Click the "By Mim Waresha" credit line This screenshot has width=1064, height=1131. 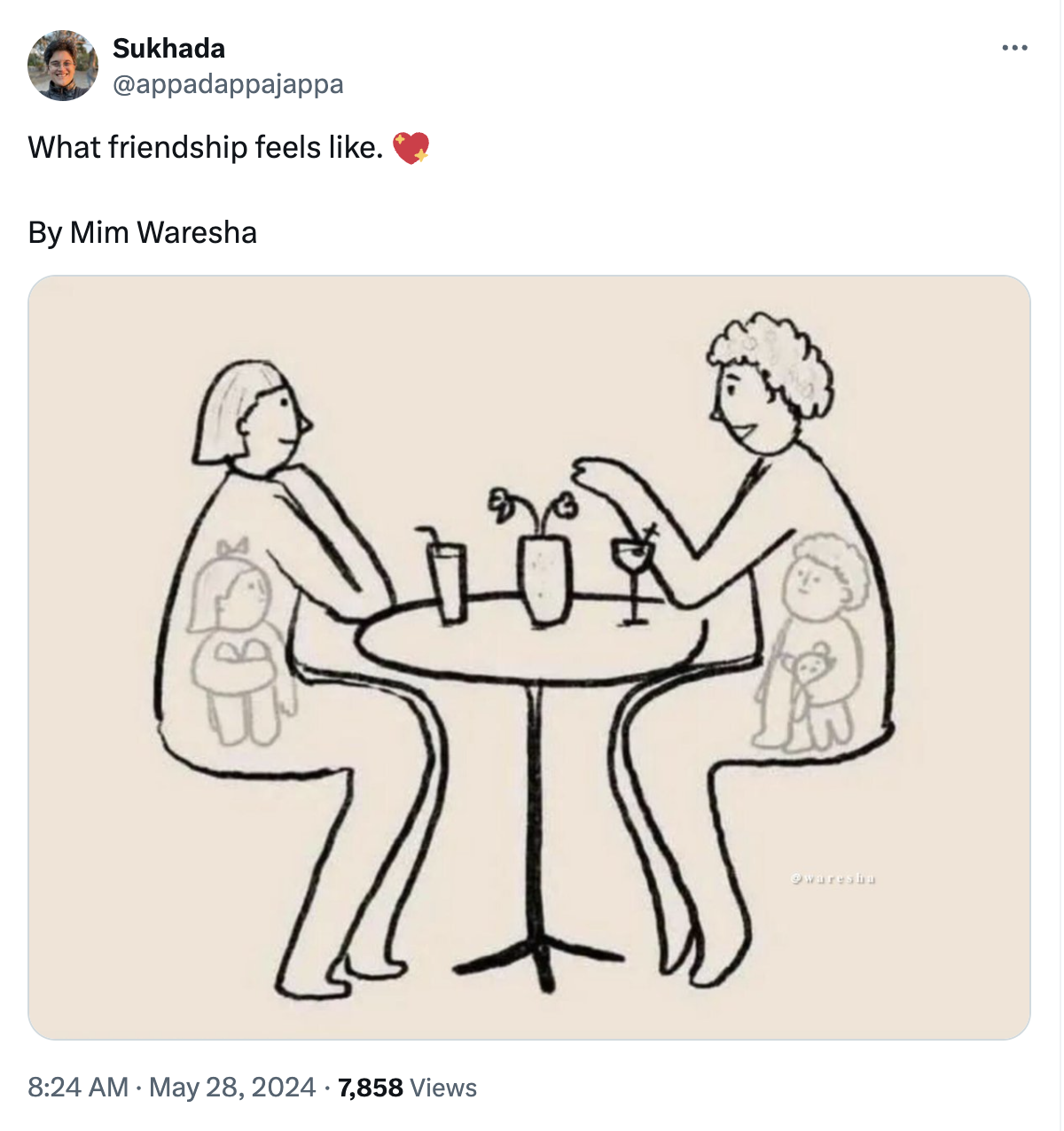(x=143, y=232)
